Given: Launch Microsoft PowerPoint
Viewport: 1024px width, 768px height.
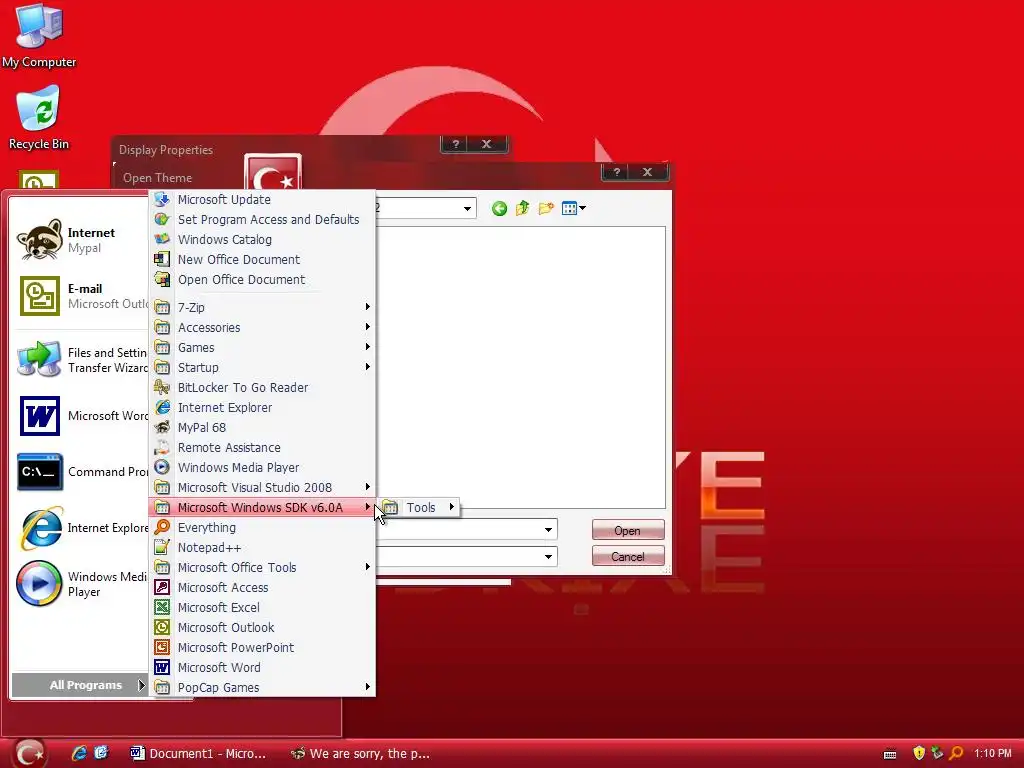Looking at the screenshot, I should (263, 648).
